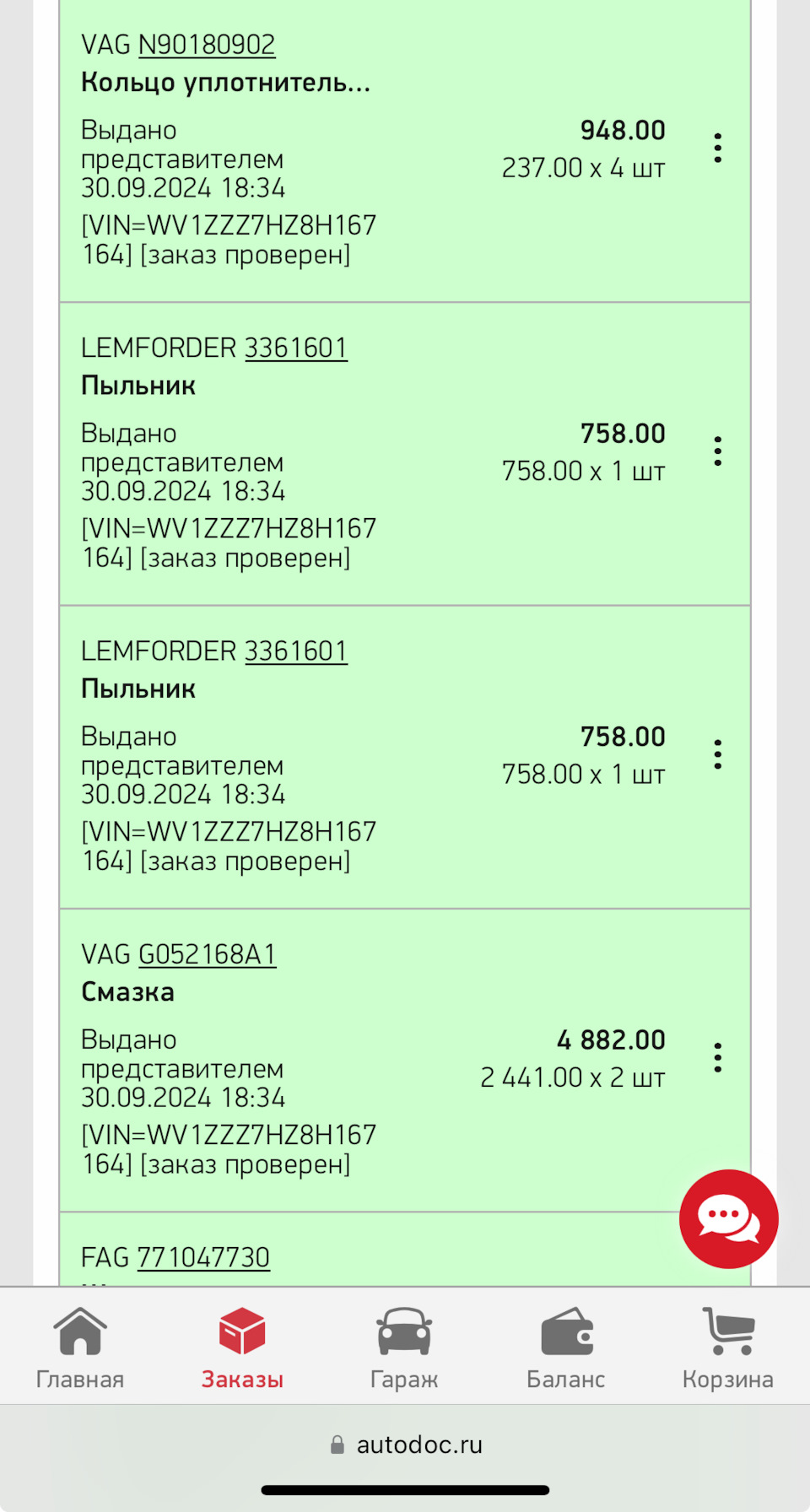The width and height of the screenshot is (810, 1512).
Task: Tap the autodoc.ru address bar
Action: 418,1444
